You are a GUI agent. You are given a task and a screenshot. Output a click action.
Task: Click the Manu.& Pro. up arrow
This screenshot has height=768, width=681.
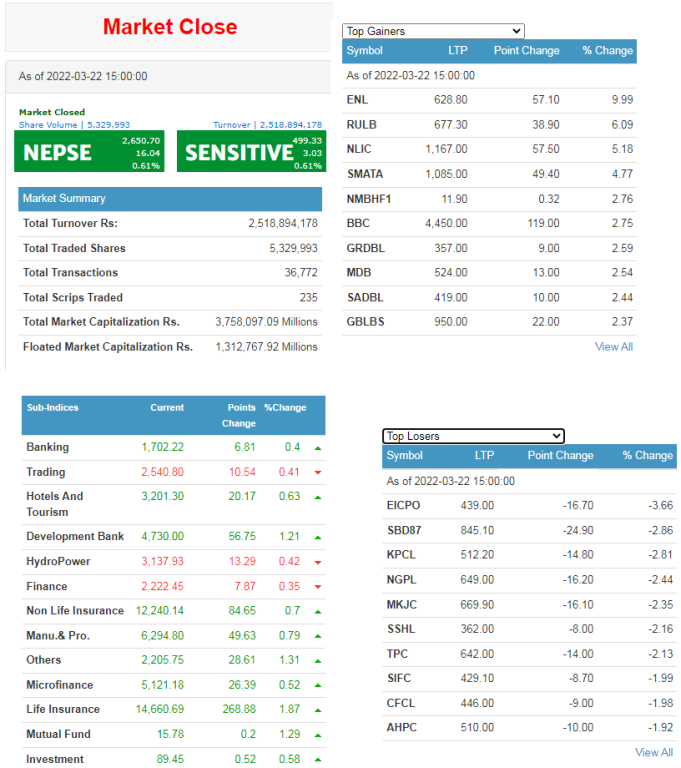click(318, 636)
